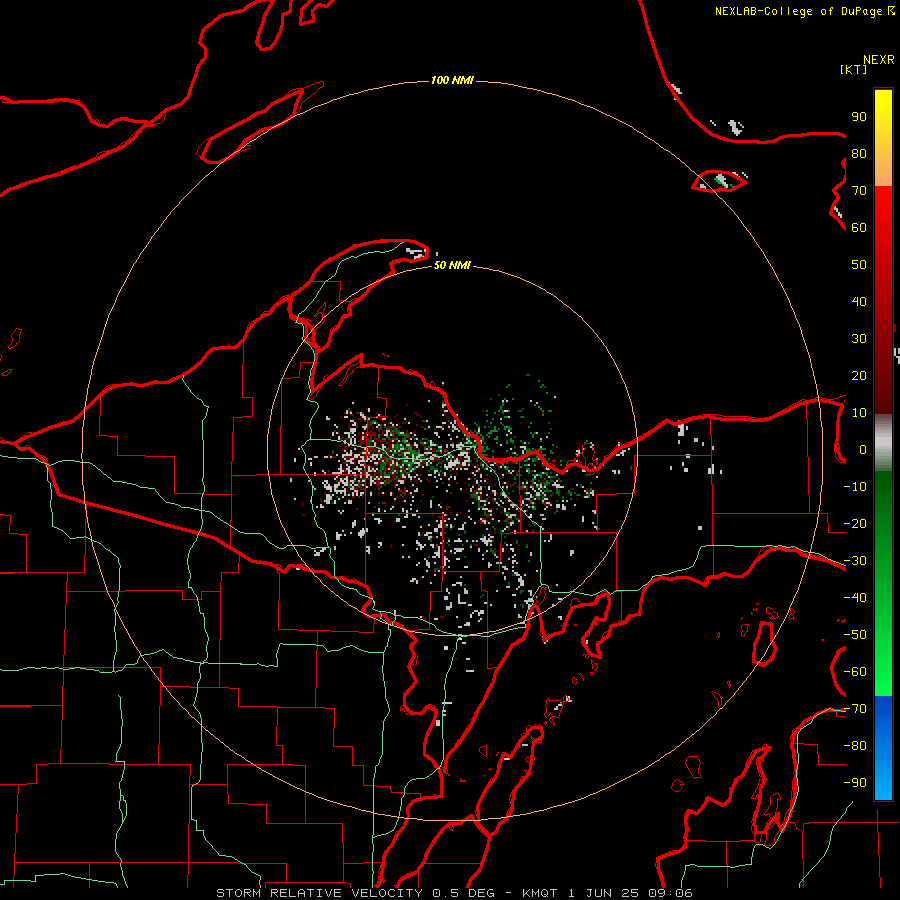Pick the gray zero band of the color scale
Image resolution: width=900 pixels, height=900 pixels.
tap(883, 443)
